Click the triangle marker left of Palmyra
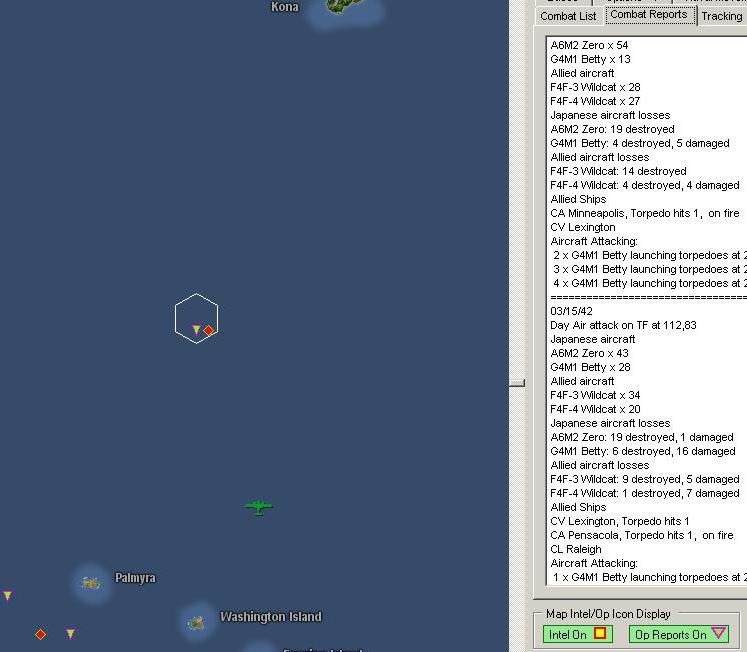Image resolution: width=747 pixels, height=652 pixels. tap(8, 595)
